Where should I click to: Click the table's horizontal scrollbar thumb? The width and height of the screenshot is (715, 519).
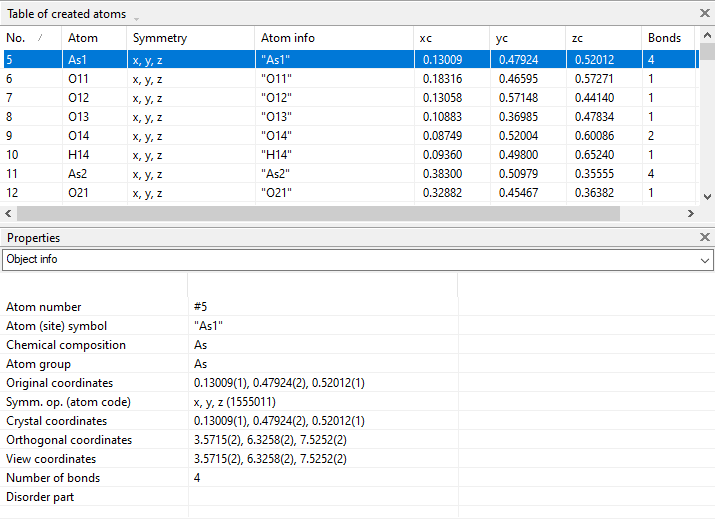(318, 214)
